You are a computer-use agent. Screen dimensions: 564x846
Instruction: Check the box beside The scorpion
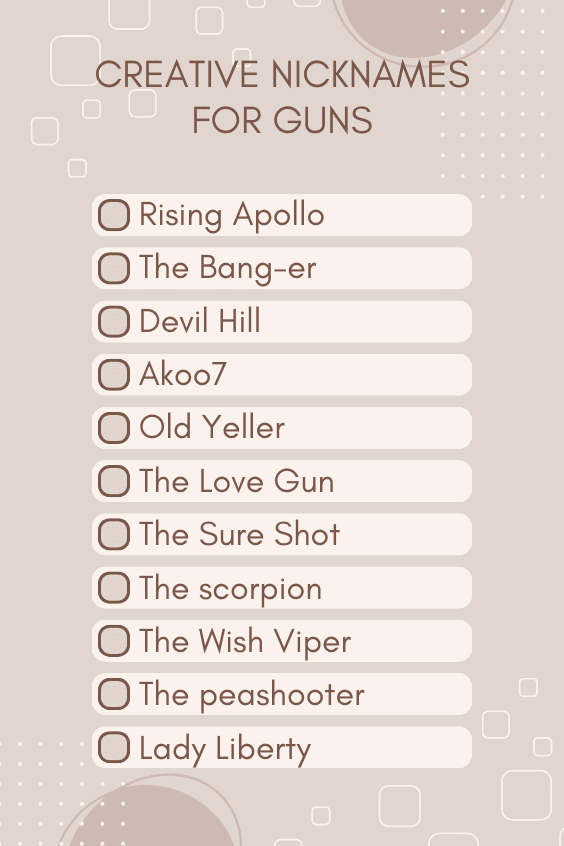pos(114,588)
